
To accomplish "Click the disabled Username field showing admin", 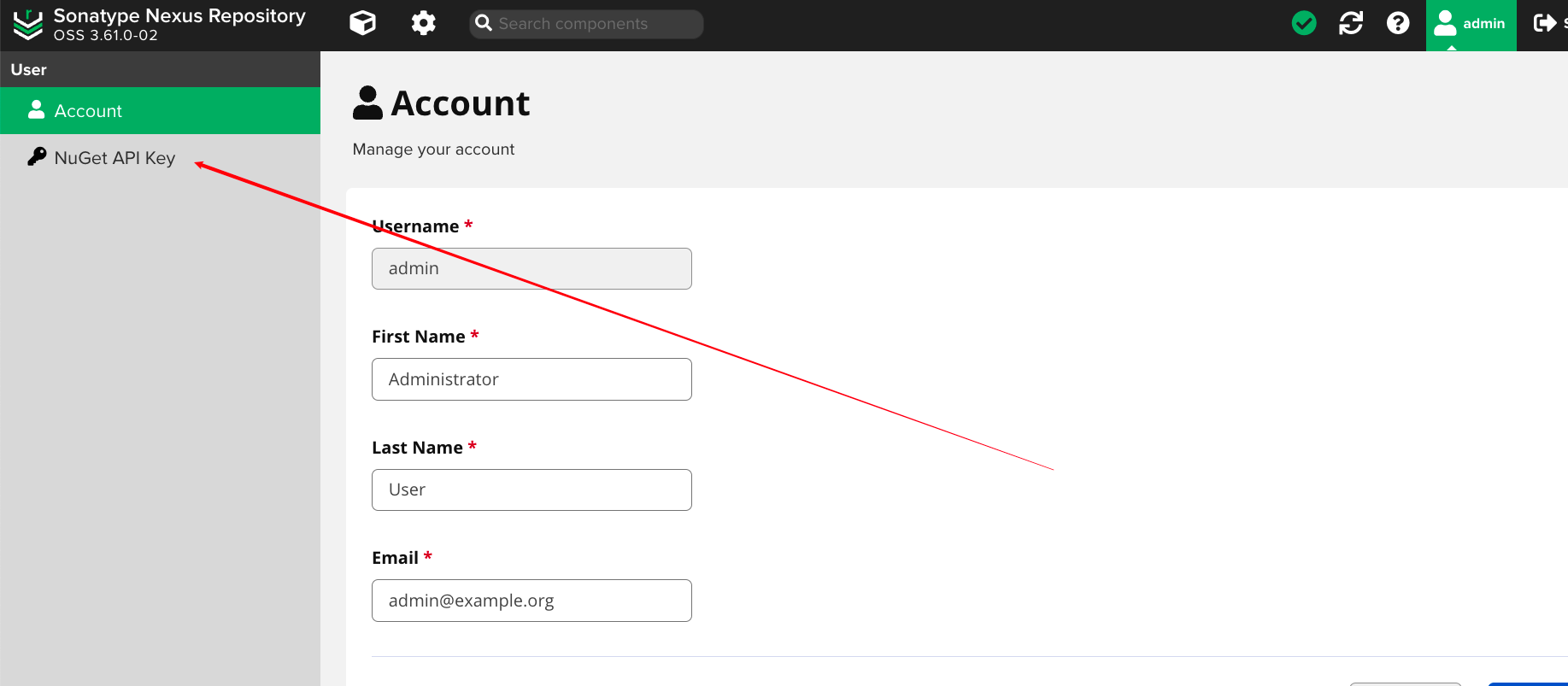I will [531, 268].
